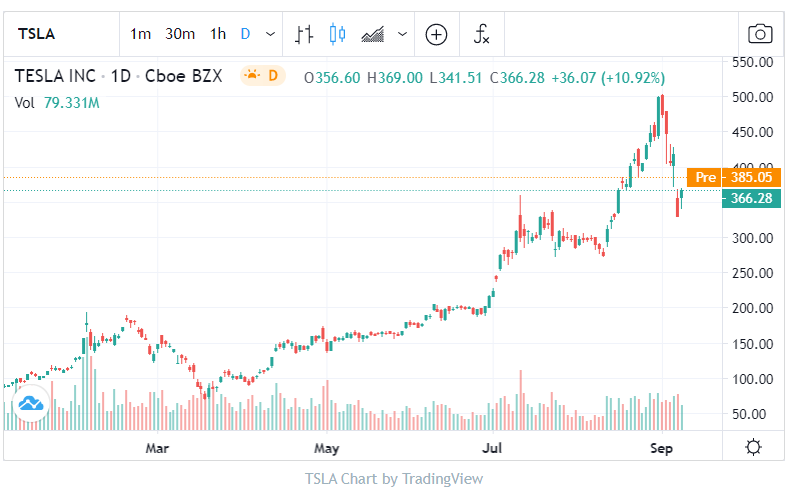This screenshot has width=788, height=494.
Task: Open the indicators fx icon
Action: (481, 34)
